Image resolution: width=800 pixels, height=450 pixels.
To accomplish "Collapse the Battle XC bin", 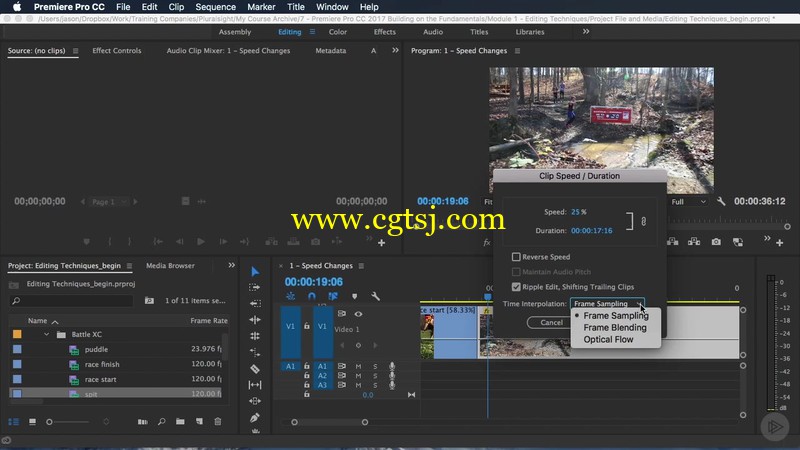I will pos(46,334).
